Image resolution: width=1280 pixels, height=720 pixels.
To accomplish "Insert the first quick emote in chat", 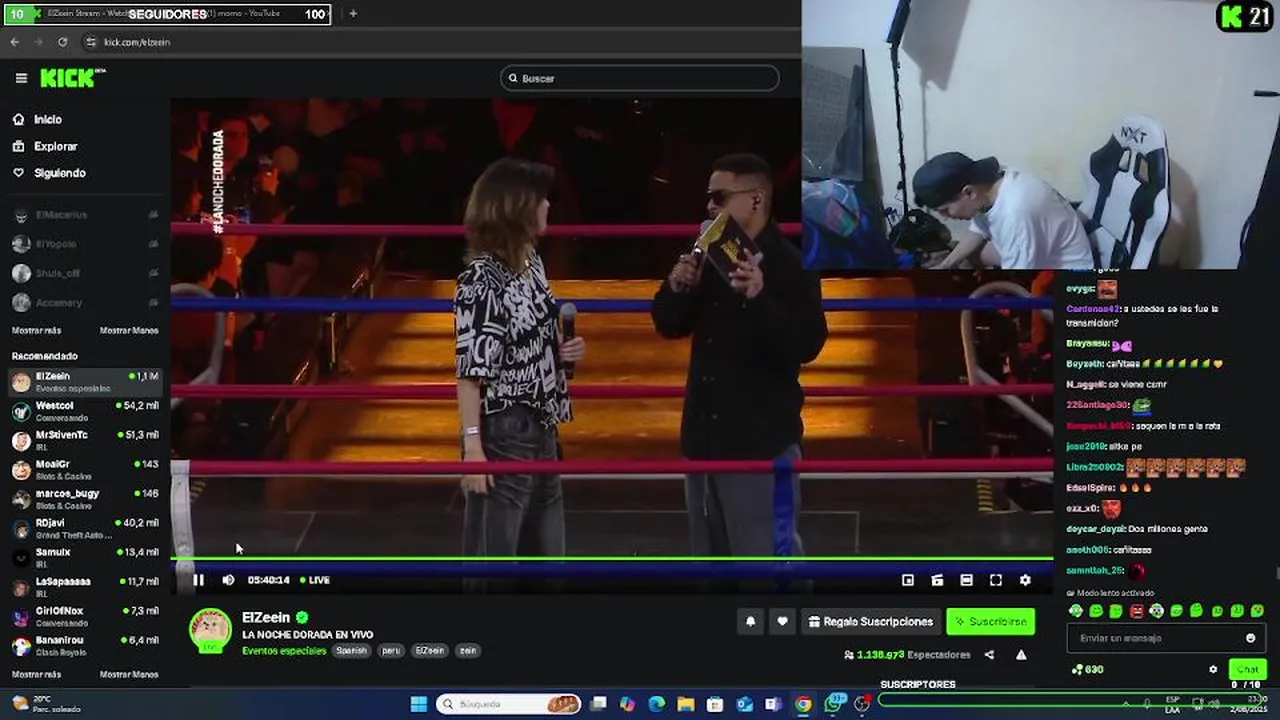I will tap(1076, 611).
